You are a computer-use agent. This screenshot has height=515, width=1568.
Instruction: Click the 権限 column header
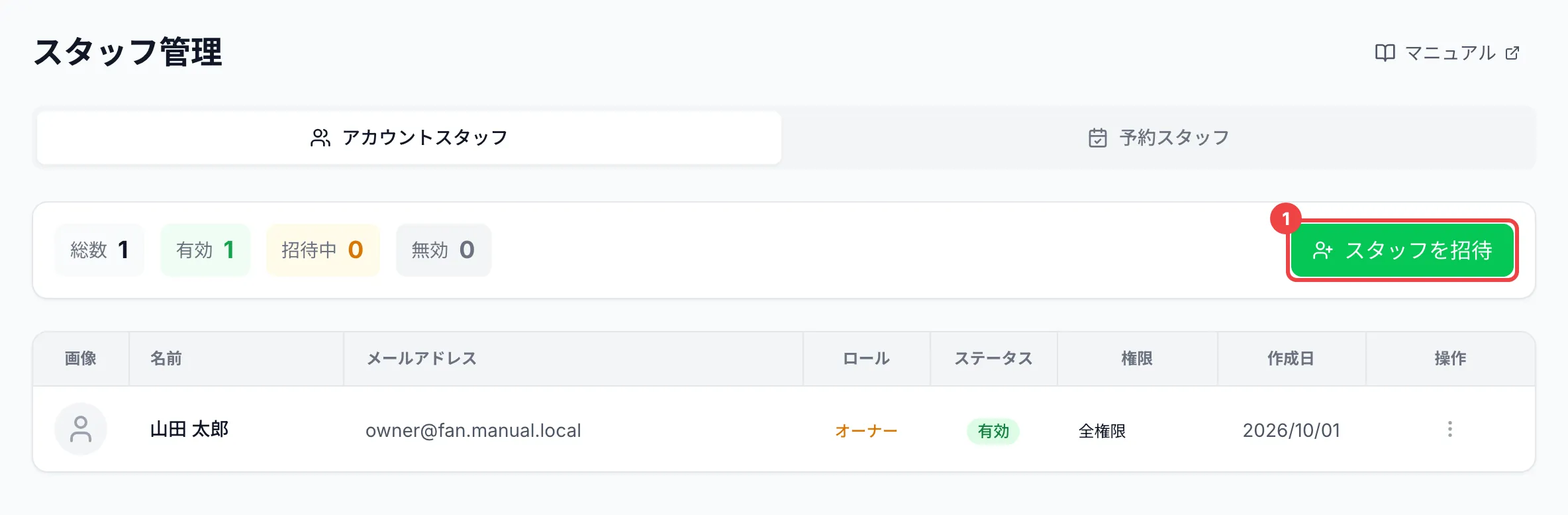1137,358
